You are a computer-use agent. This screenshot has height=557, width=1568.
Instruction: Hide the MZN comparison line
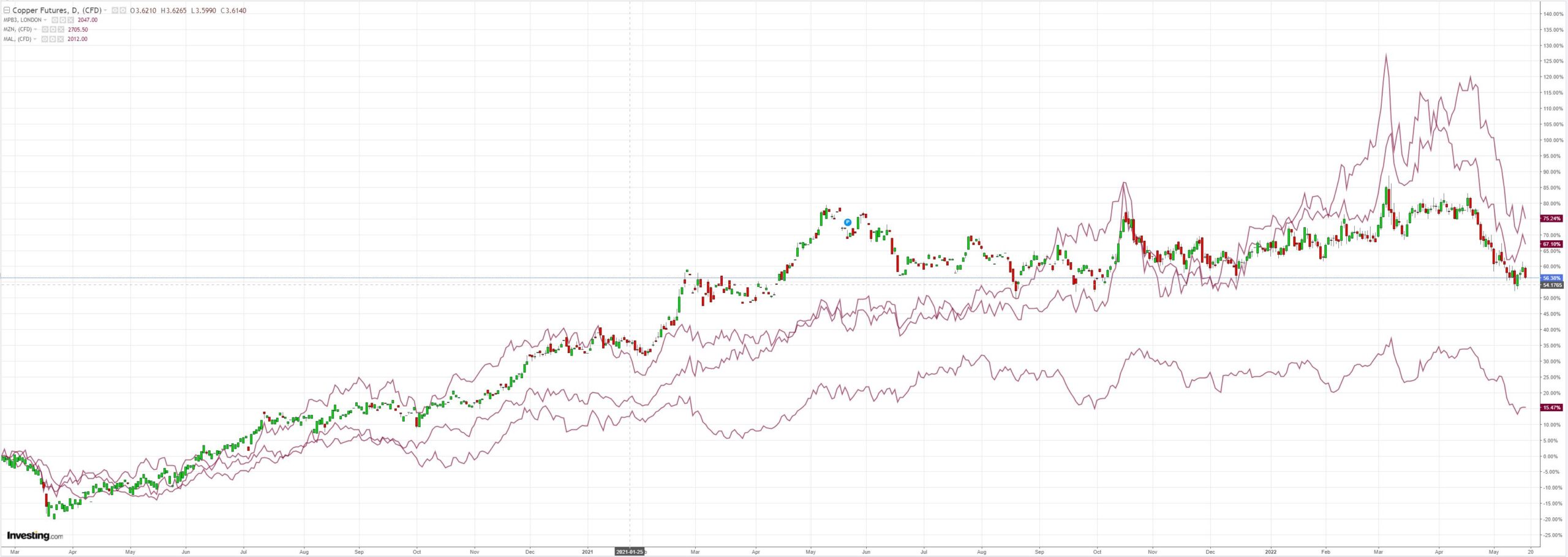(x=45, y=29)
